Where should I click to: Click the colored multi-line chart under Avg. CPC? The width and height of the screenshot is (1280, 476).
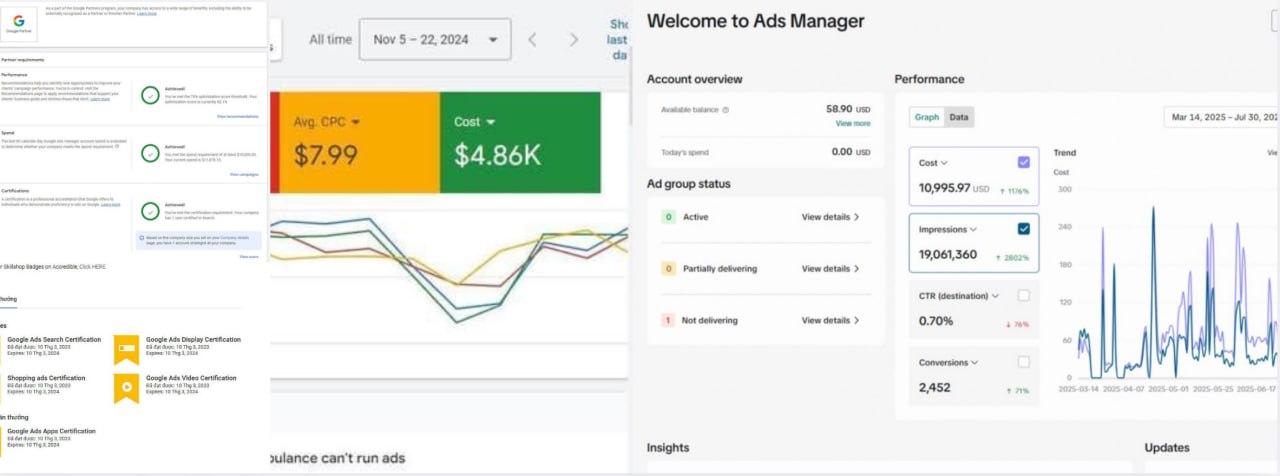(450, 271)
